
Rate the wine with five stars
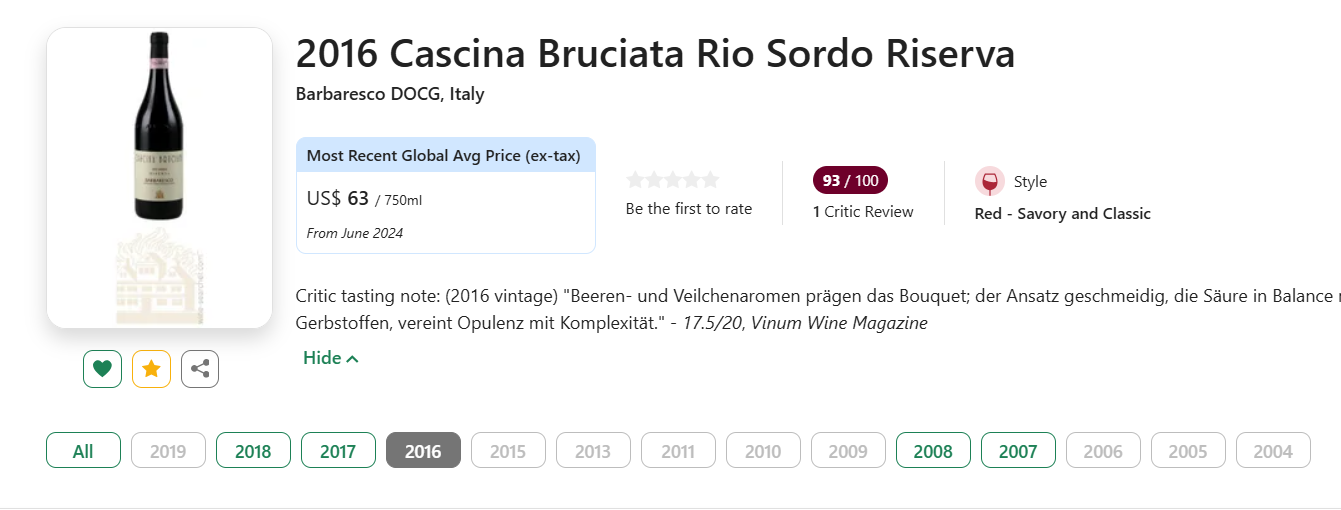(x=710, y=180)
